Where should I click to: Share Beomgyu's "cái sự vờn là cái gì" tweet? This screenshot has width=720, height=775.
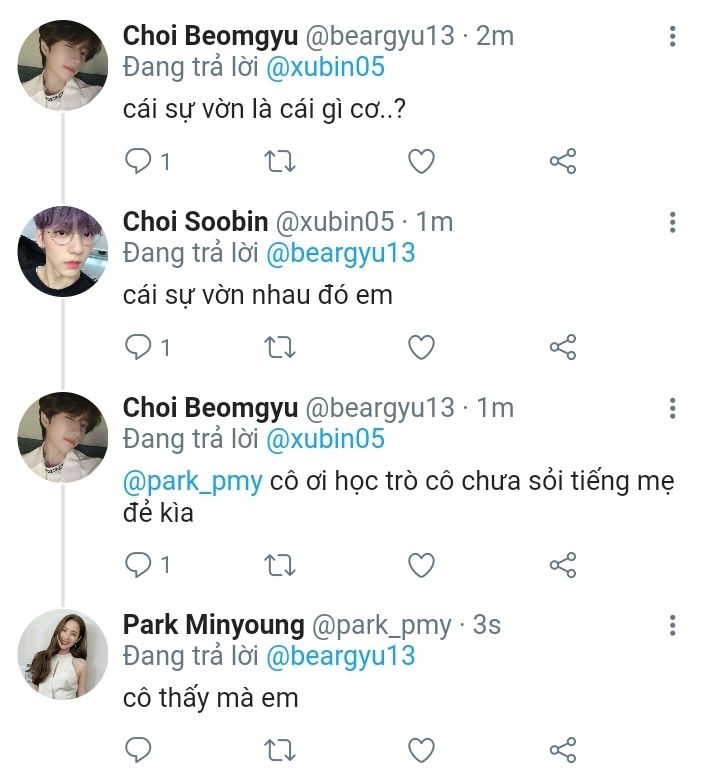563,161
